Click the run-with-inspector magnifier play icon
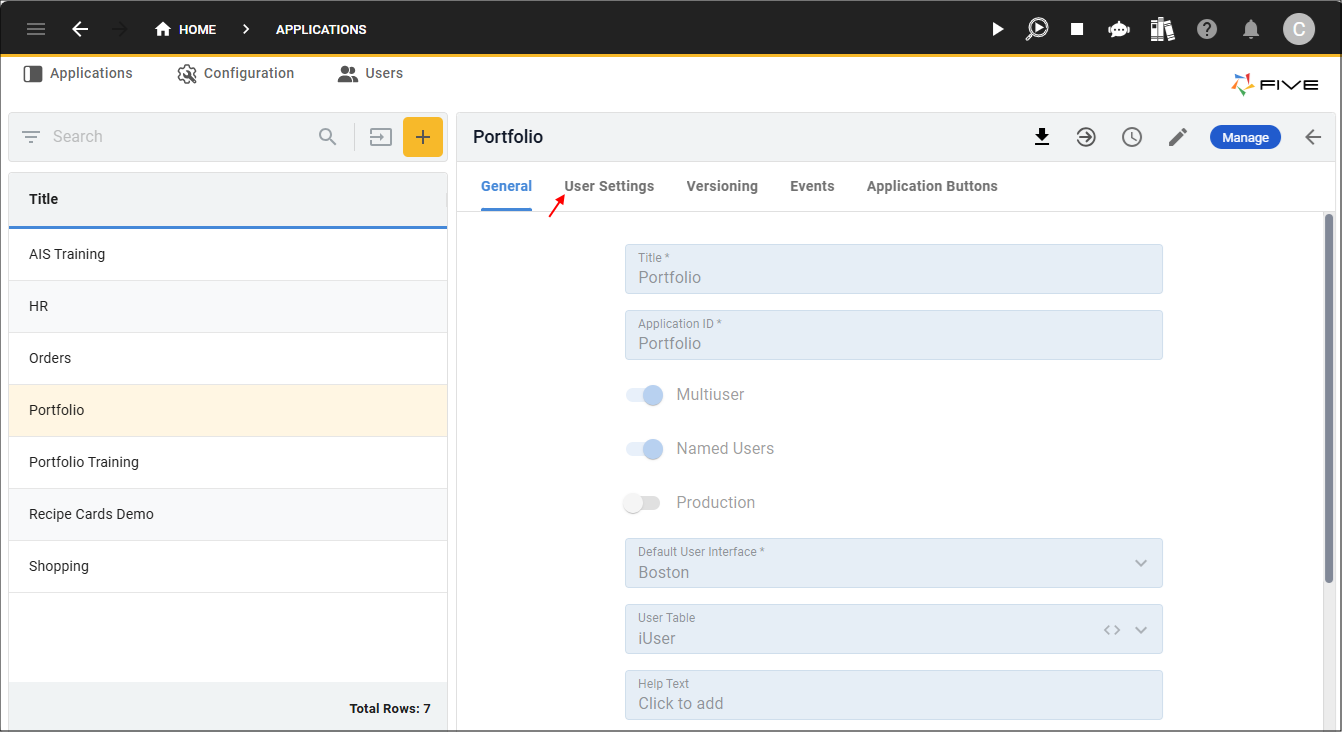1342x732 pixels. 1037,29
